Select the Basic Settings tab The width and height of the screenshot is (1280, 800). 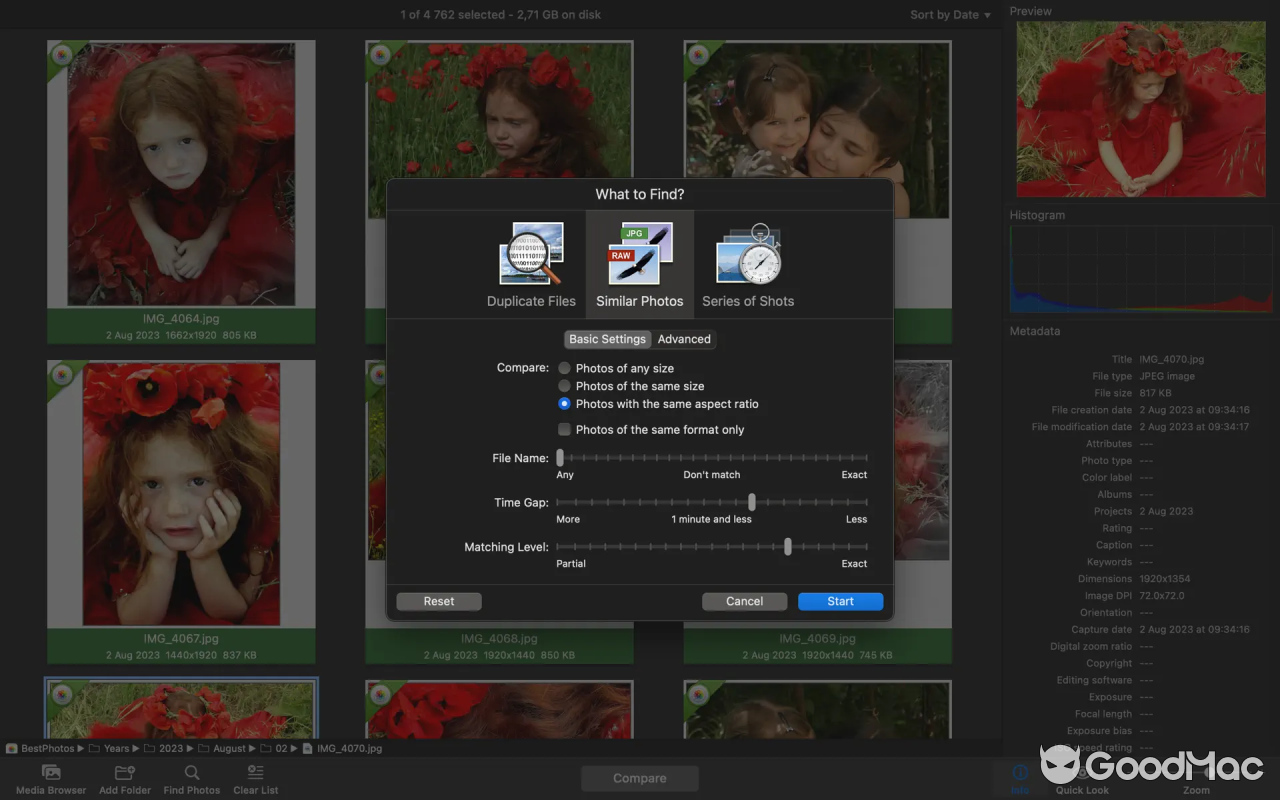tap(607, 339)
